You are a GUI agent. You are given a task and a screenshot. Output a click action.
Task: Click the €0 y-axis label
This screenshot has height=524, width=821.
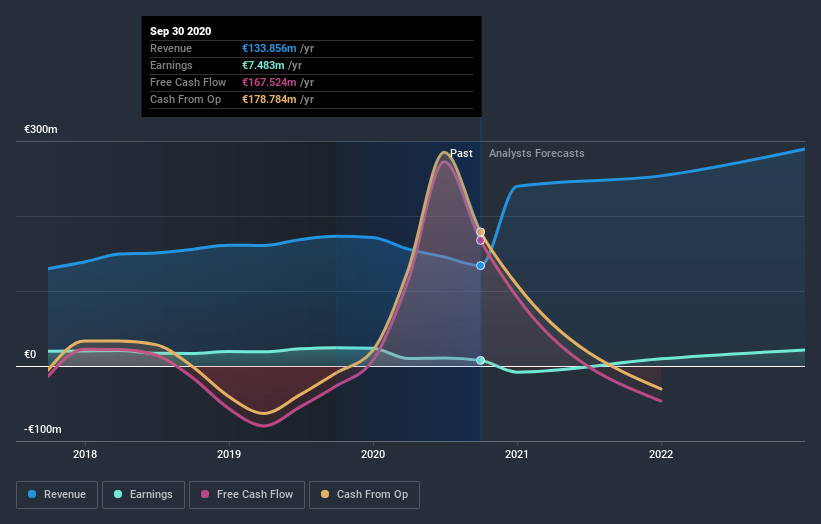30,354
